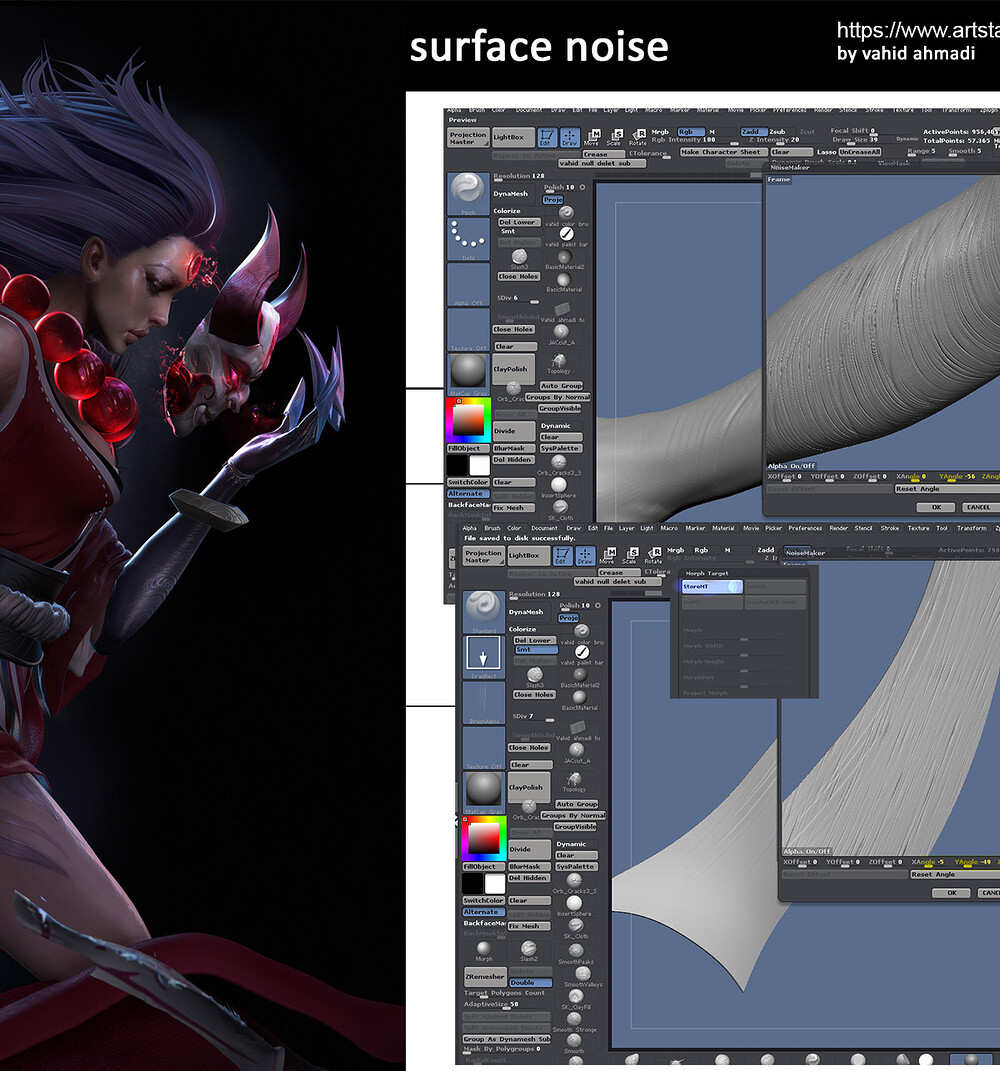1000x1071 pixels.
Task: Toggle the Double option in lower screenshot
Action: (x=529, y=982)
